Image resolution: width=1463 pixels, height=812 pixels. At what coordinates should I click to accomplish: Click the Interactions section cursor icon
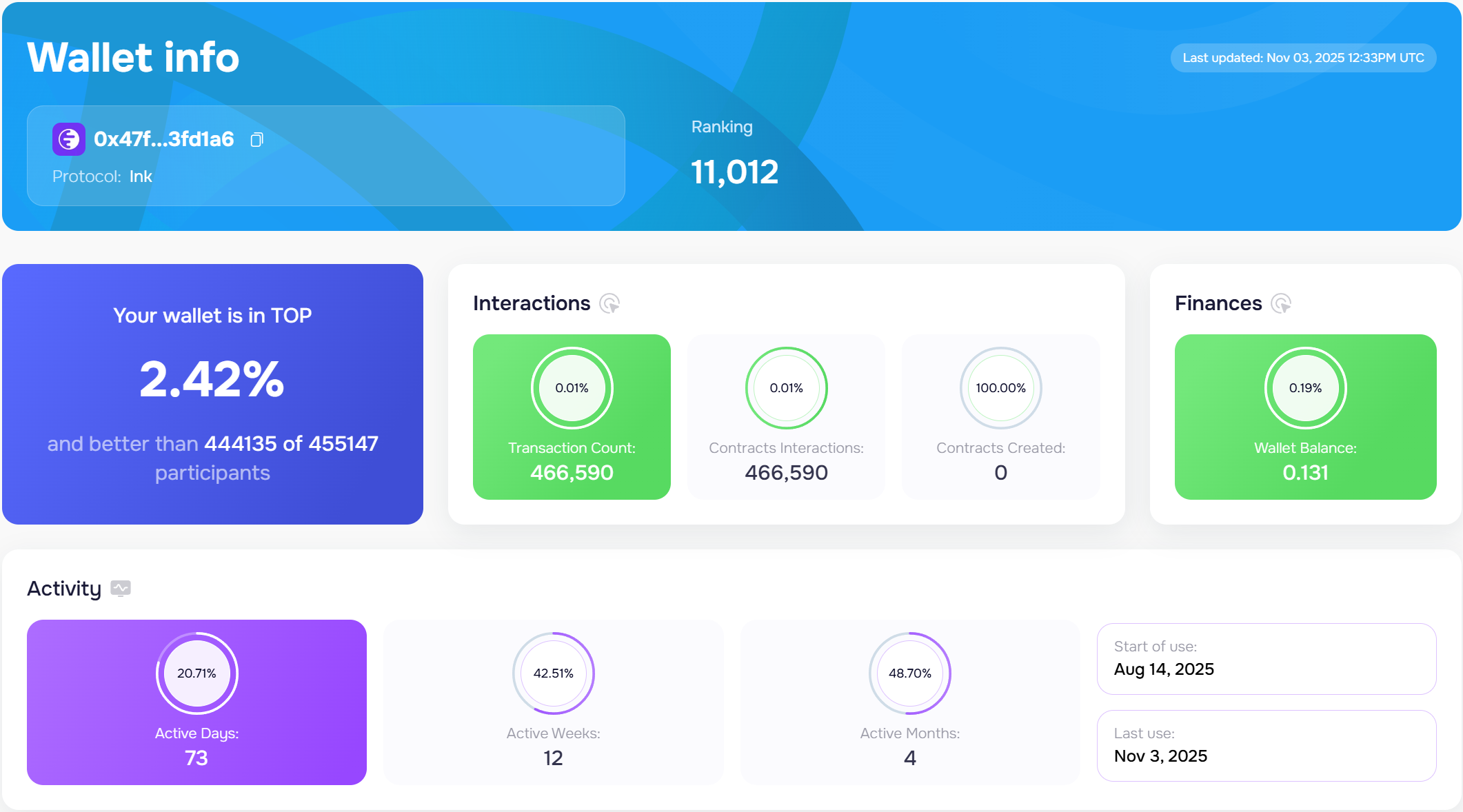click(609, 303)
